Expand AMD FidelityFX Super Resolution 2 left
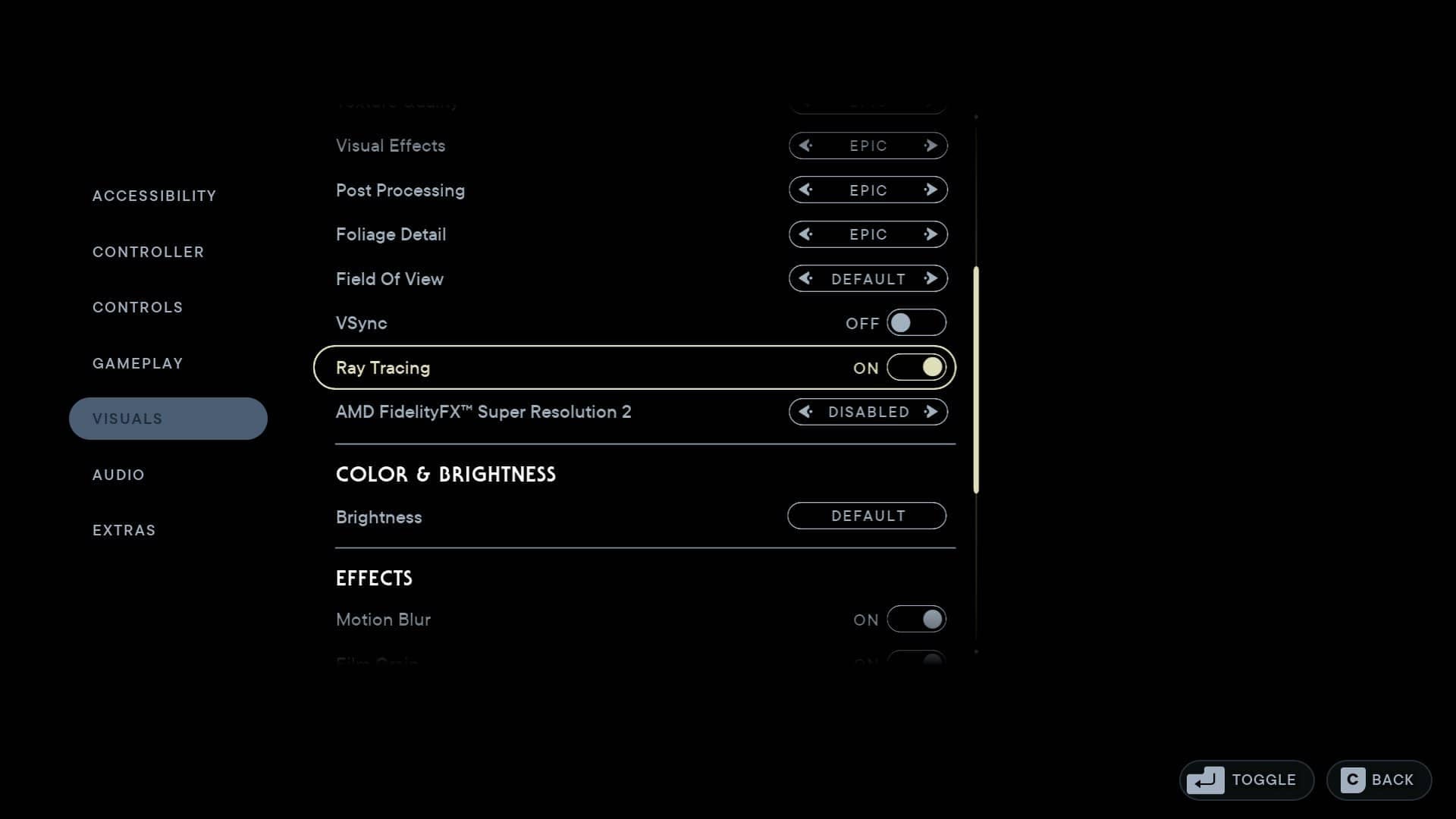Viewport: 1456px width, 819px height. [x=805, y=412]
